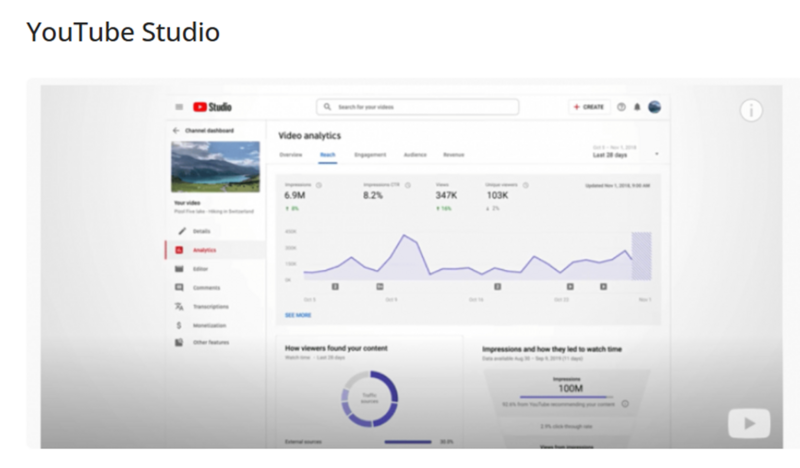Open the account avatar menu
The height and width of the screenshot is (468, 800).
pyautogui.click(x=655, y=107)
